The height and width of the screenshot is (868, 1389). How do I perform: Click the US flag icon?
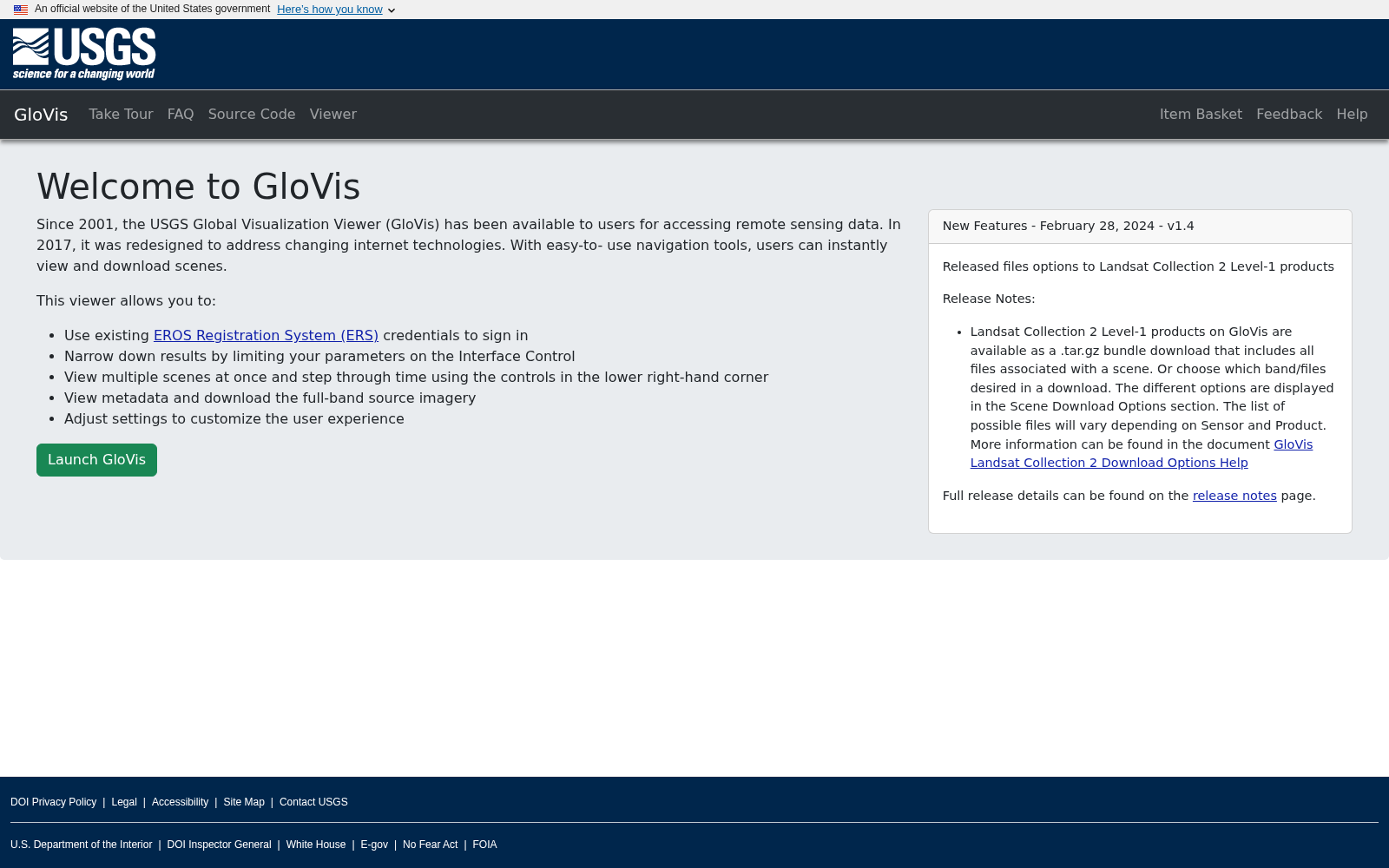pos(21,10)
